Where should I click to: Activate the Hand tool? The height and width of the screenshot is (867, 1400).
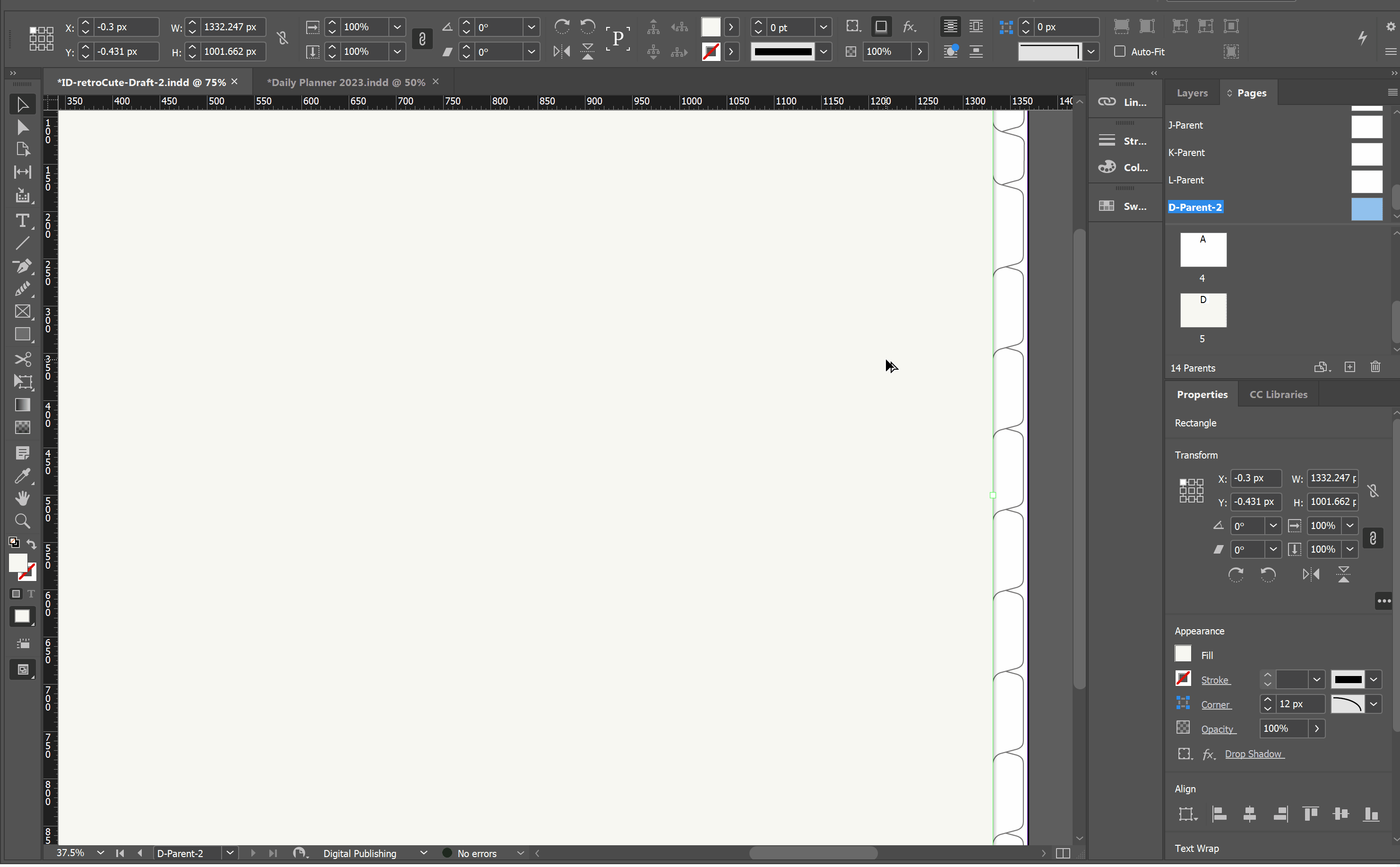pyautogui.click(x=22, y=499)
